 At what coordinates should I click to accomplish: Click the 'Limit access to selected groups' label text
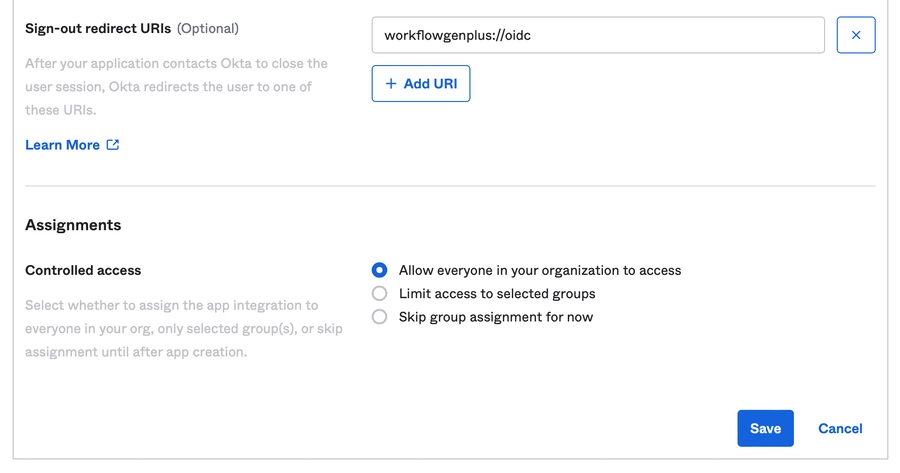[x=496, y=294]
